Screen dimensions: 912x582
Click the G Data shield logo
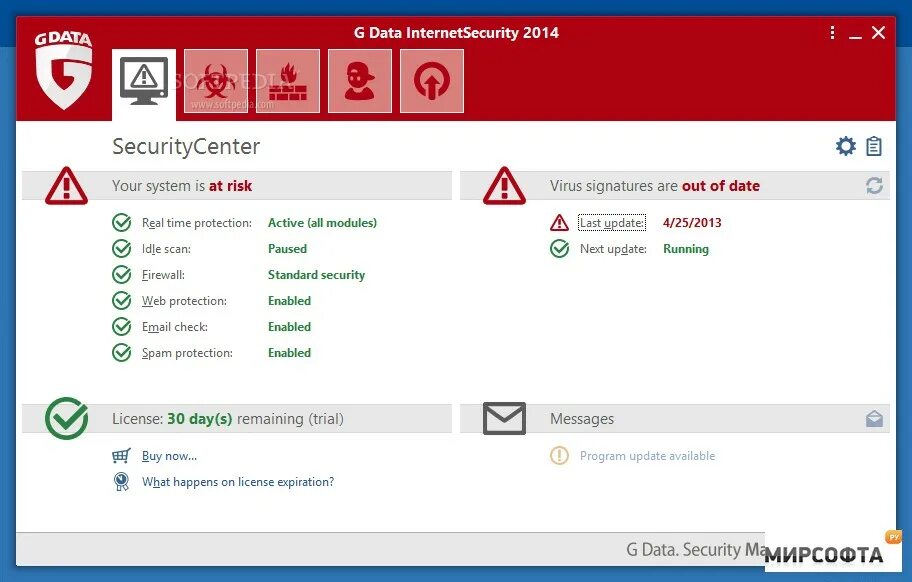point(63,71)
